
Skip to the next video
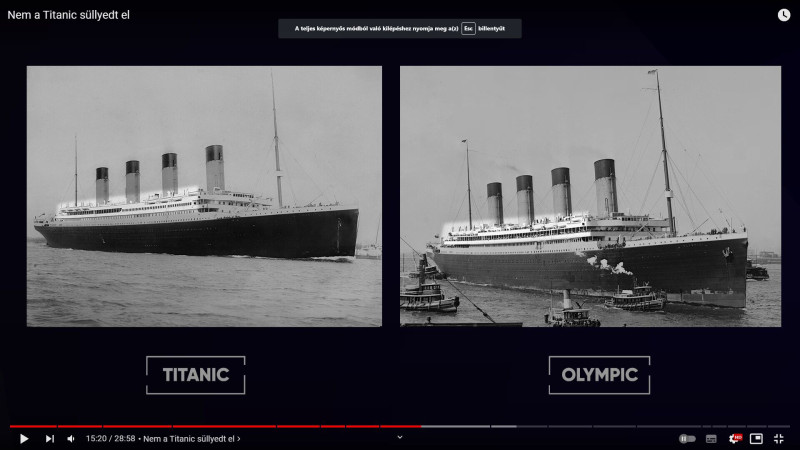click(x=49, y=439)
